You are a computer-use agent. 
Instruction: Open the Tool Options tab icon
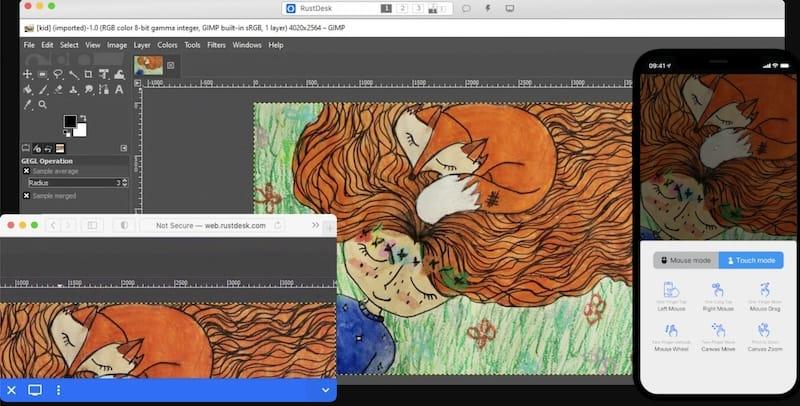point(26,148)
